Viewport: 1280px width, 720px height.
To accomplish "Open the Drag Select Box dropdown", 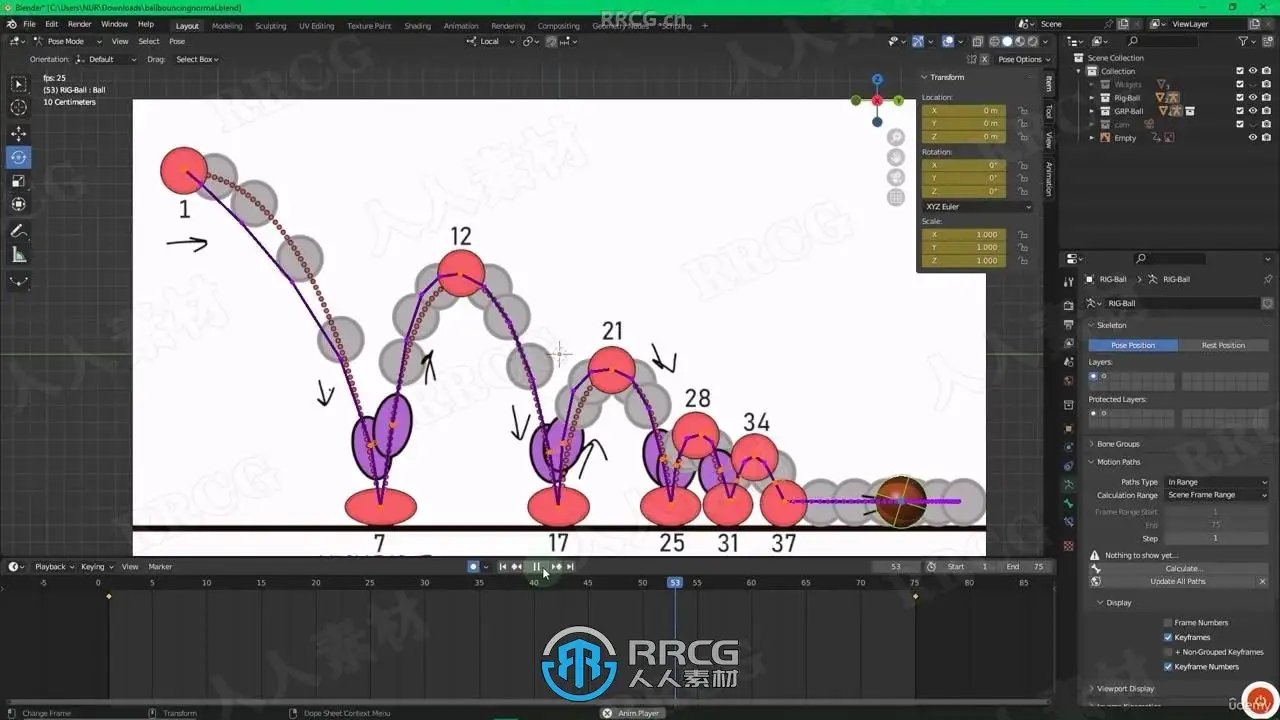I will pyautogui.click(x=197, y=59).
